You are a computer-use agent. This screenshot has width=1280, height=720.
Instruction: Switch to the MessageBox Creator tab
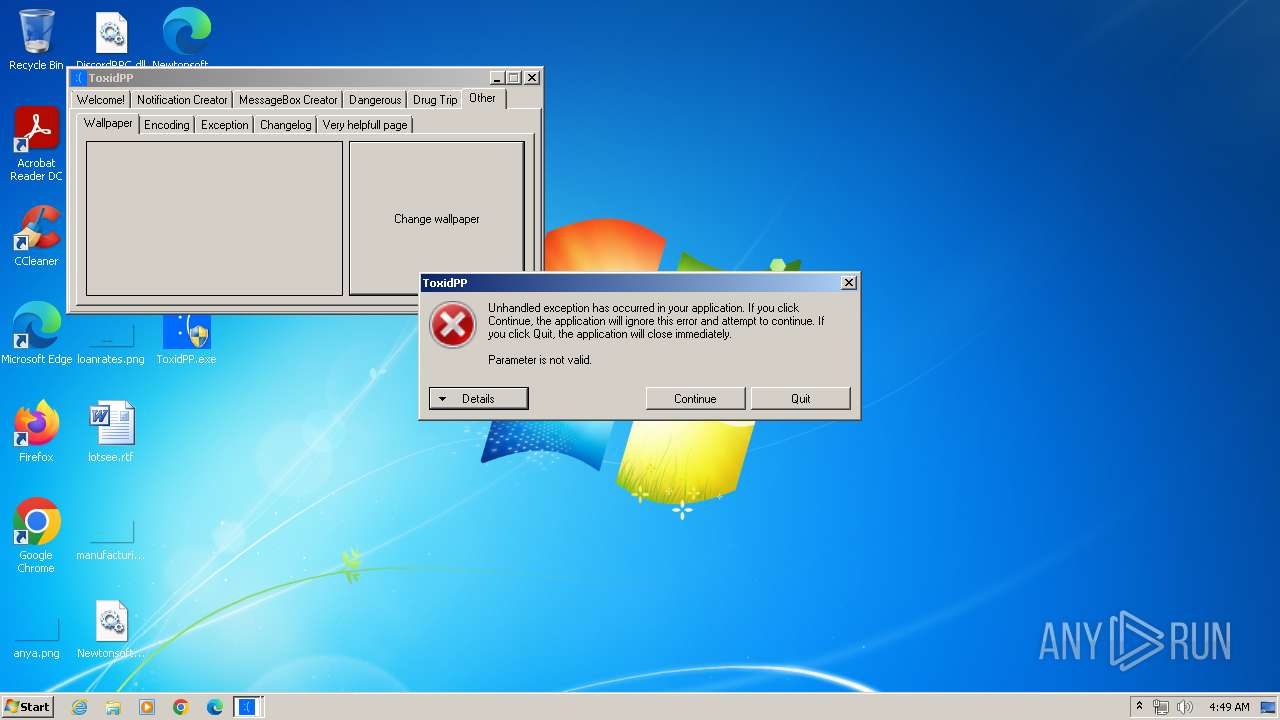click(x=288, y=100)
